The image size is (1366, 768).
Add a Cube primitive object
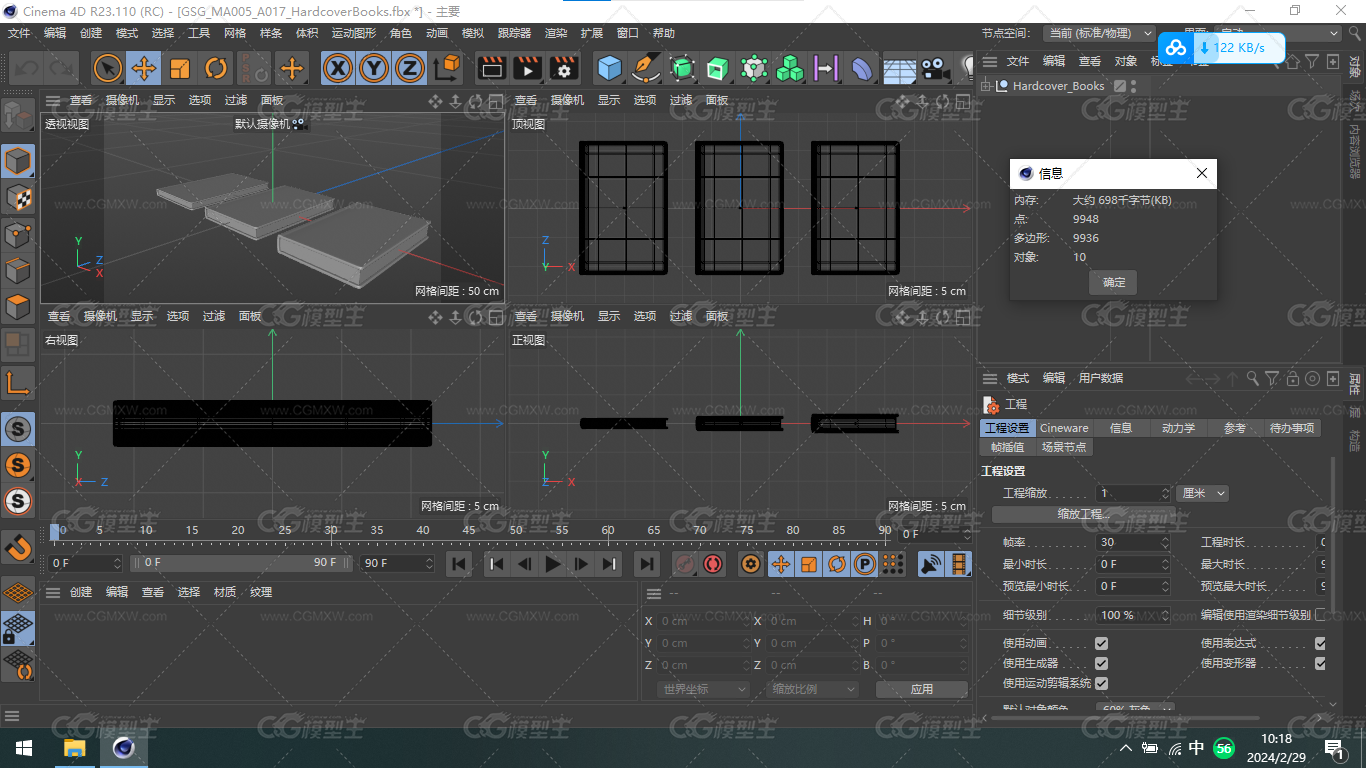click(609, 68)
